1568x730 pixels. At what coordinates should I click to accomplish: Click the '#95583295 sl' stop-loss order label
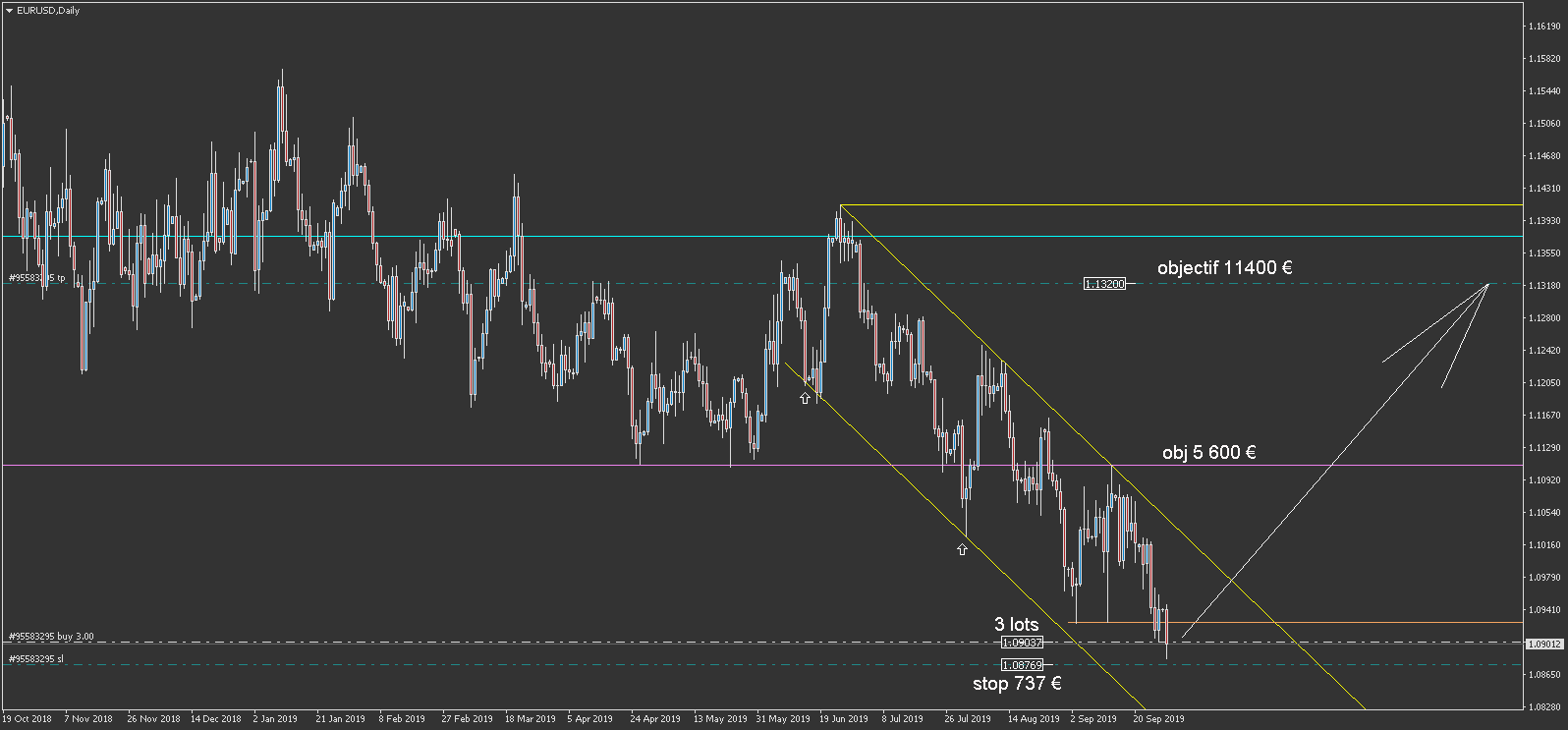(36, 659)
